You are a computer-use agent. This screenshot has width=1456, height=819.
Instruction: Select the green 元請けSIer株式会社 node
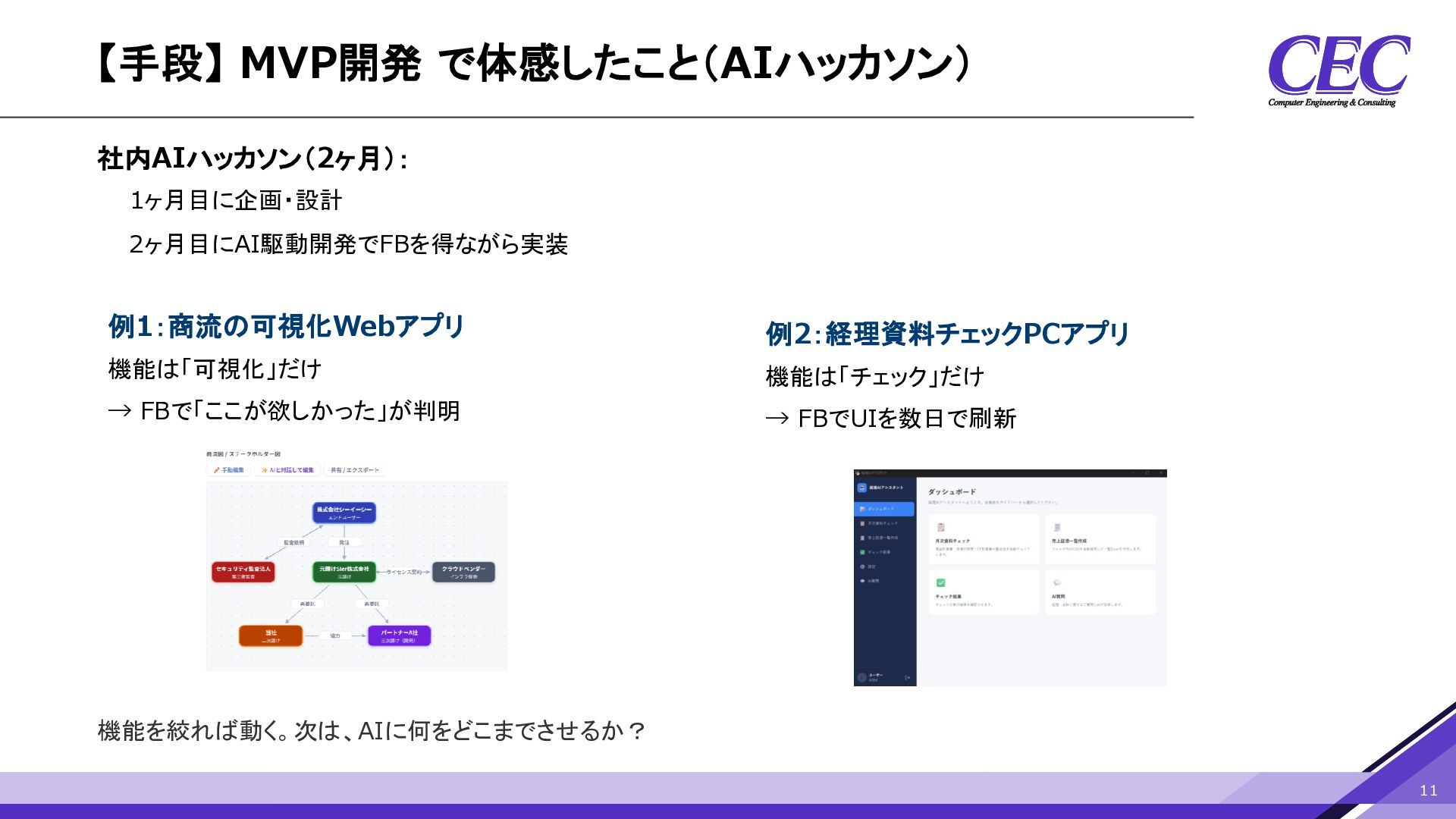click(x=344, y=572)
